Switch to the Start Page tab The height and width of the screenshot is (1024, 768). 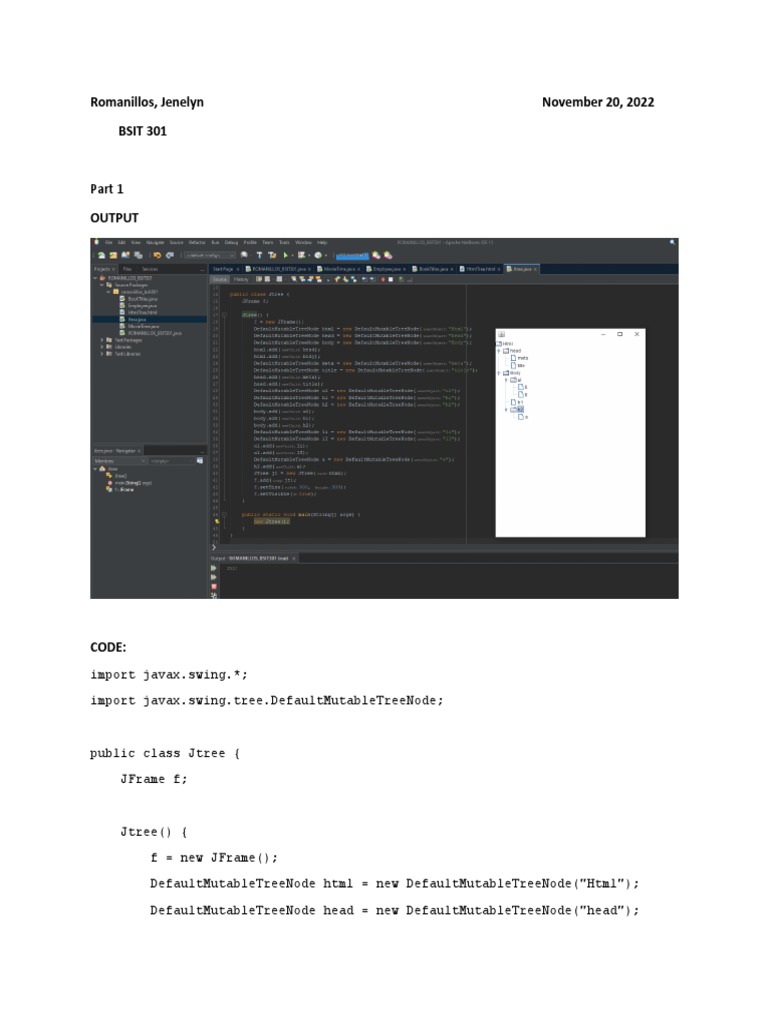point(222,269)
